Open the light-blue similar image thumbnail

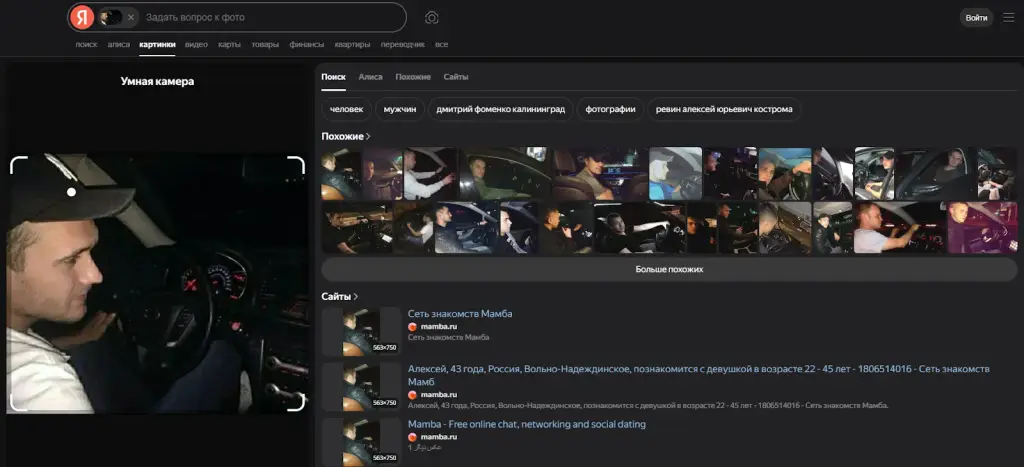675,173
